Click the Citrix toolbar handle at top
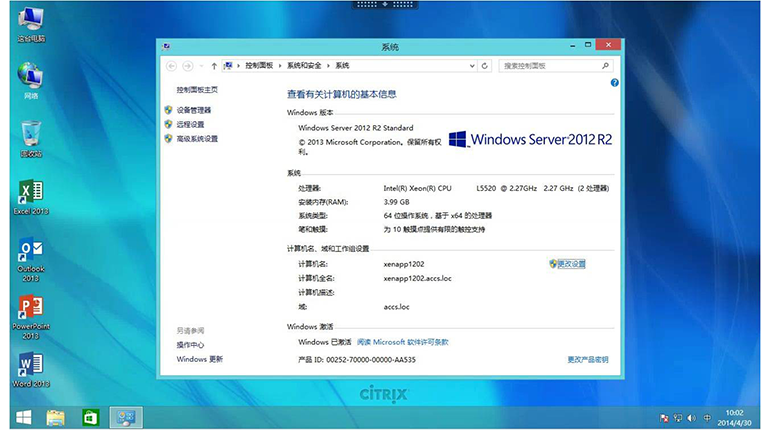 (x=385, y=4)
